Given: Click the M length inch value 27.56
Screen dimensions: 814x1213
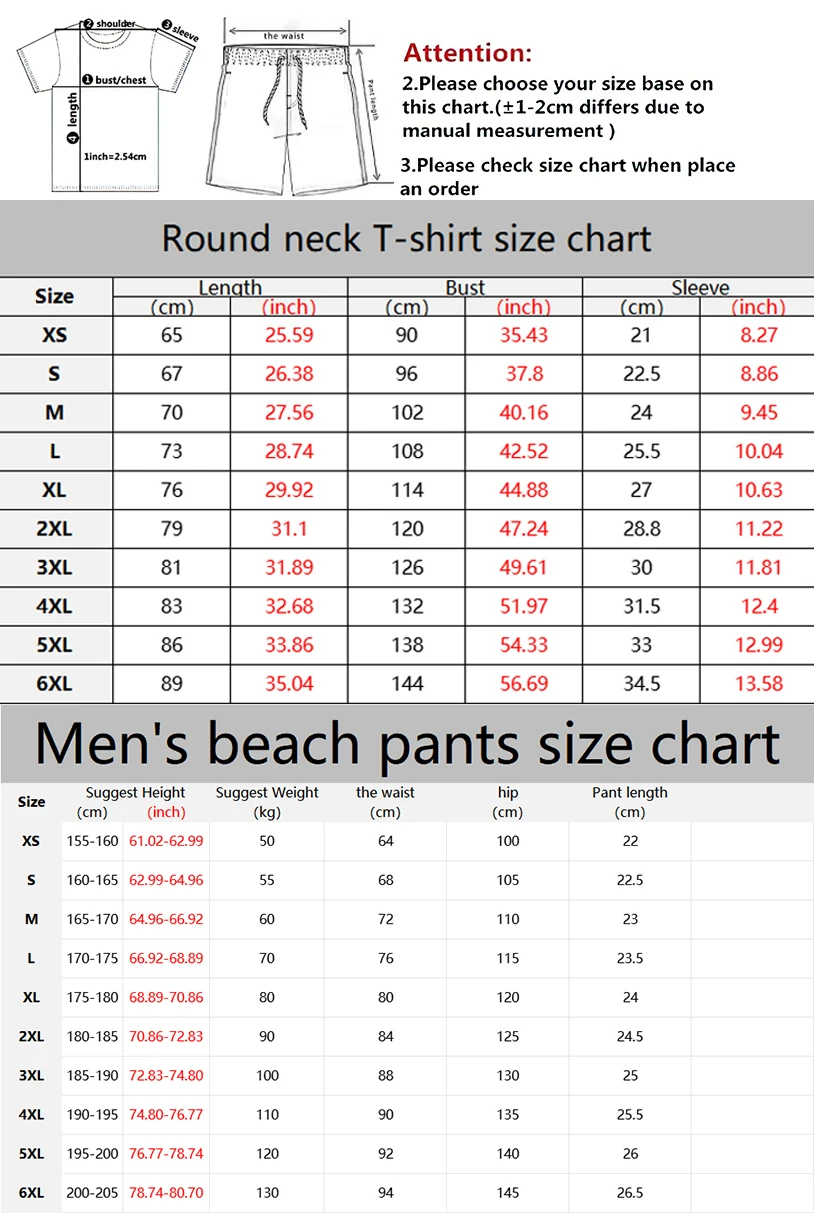Looking at the screenshot, I should (x=289, y=412).
